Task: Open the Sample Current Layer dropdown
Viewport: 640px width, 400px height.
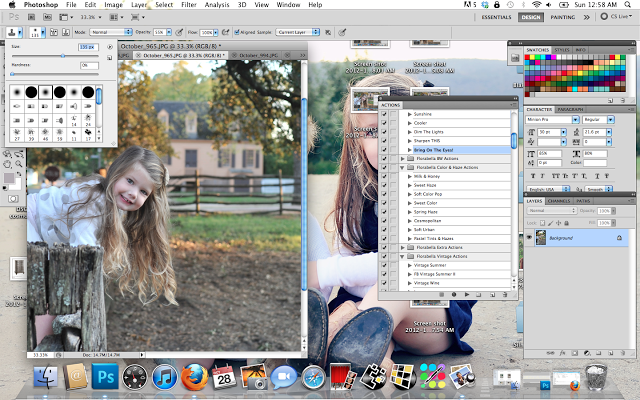Action: pyautogui.click(x=298, y=32)
